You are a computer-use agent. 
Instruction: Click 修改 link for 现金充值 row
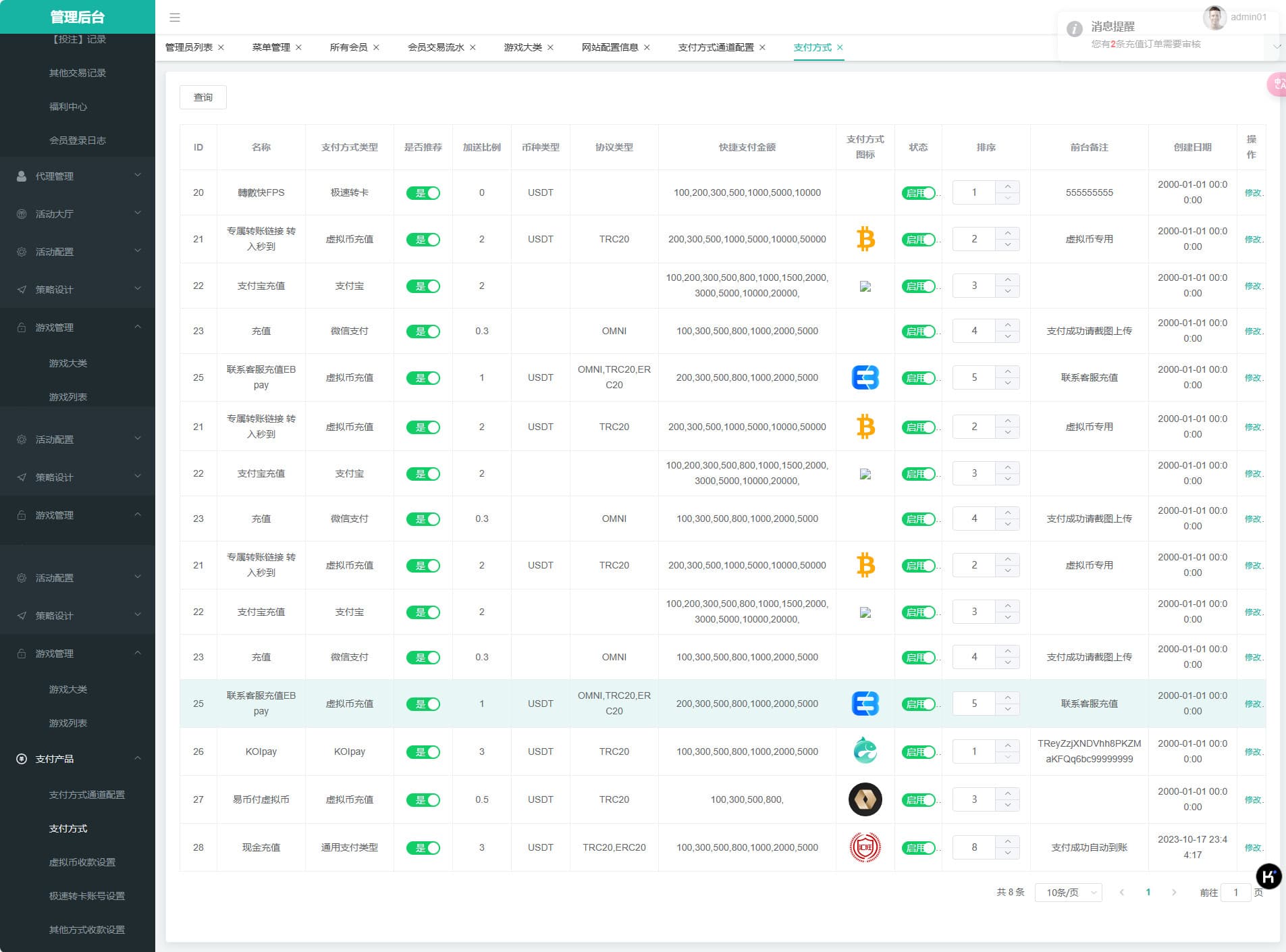tap(1252, 847)
